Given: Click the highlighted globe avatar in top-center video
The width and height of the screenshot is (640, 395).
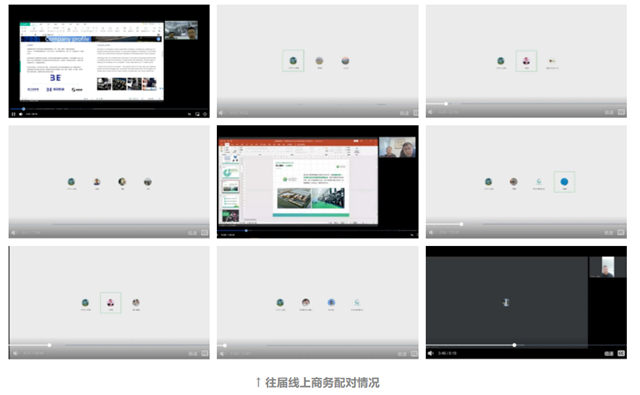Looking at the screenshot, I should [293, 61].
